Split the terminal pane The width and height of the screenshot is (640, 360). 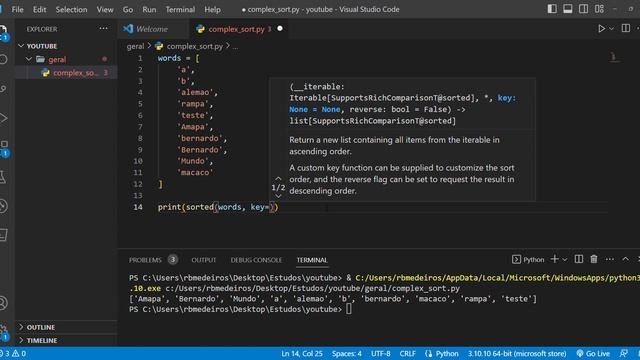[578, 259]
